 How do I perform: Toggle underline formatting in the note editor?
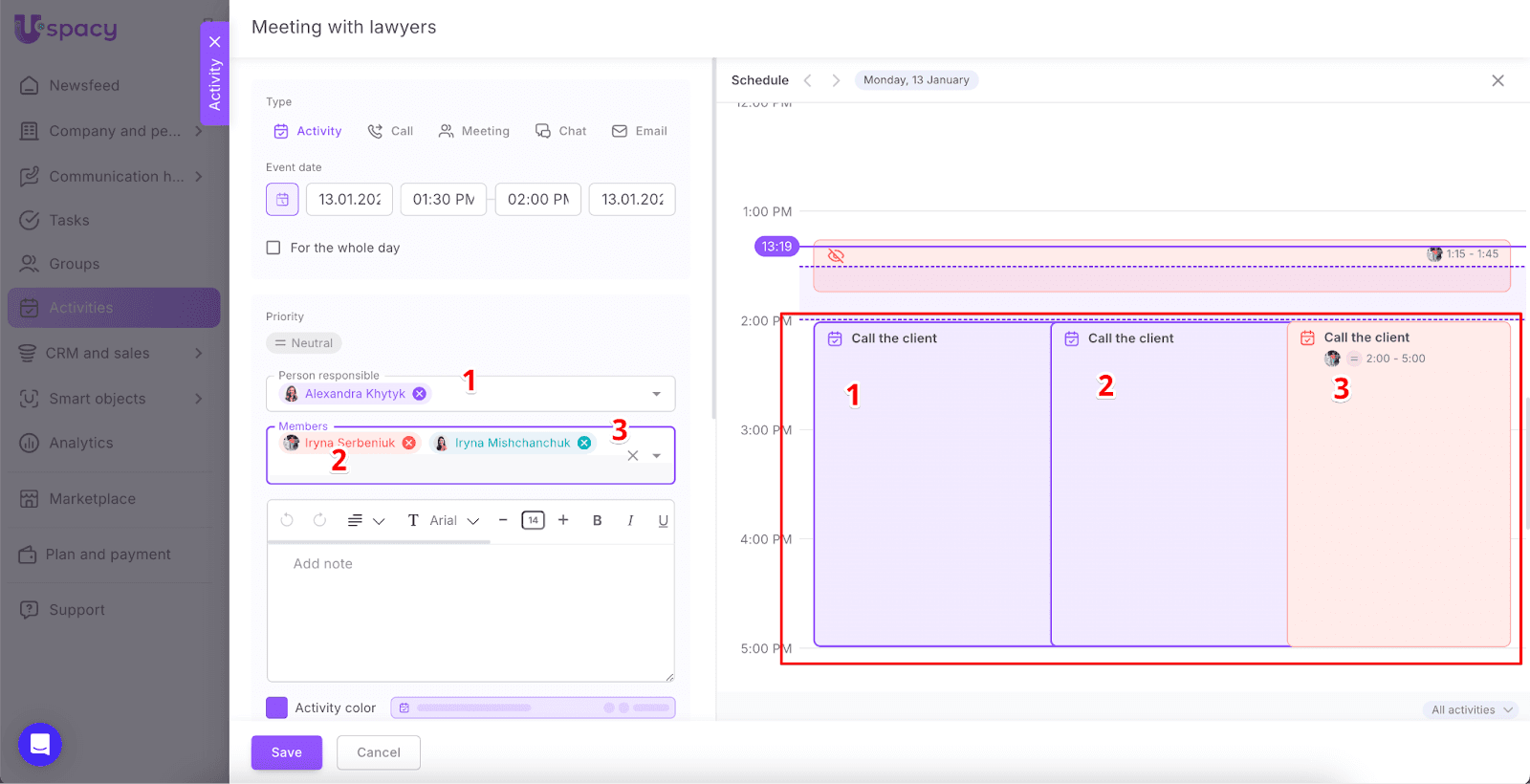coord(663,520)
